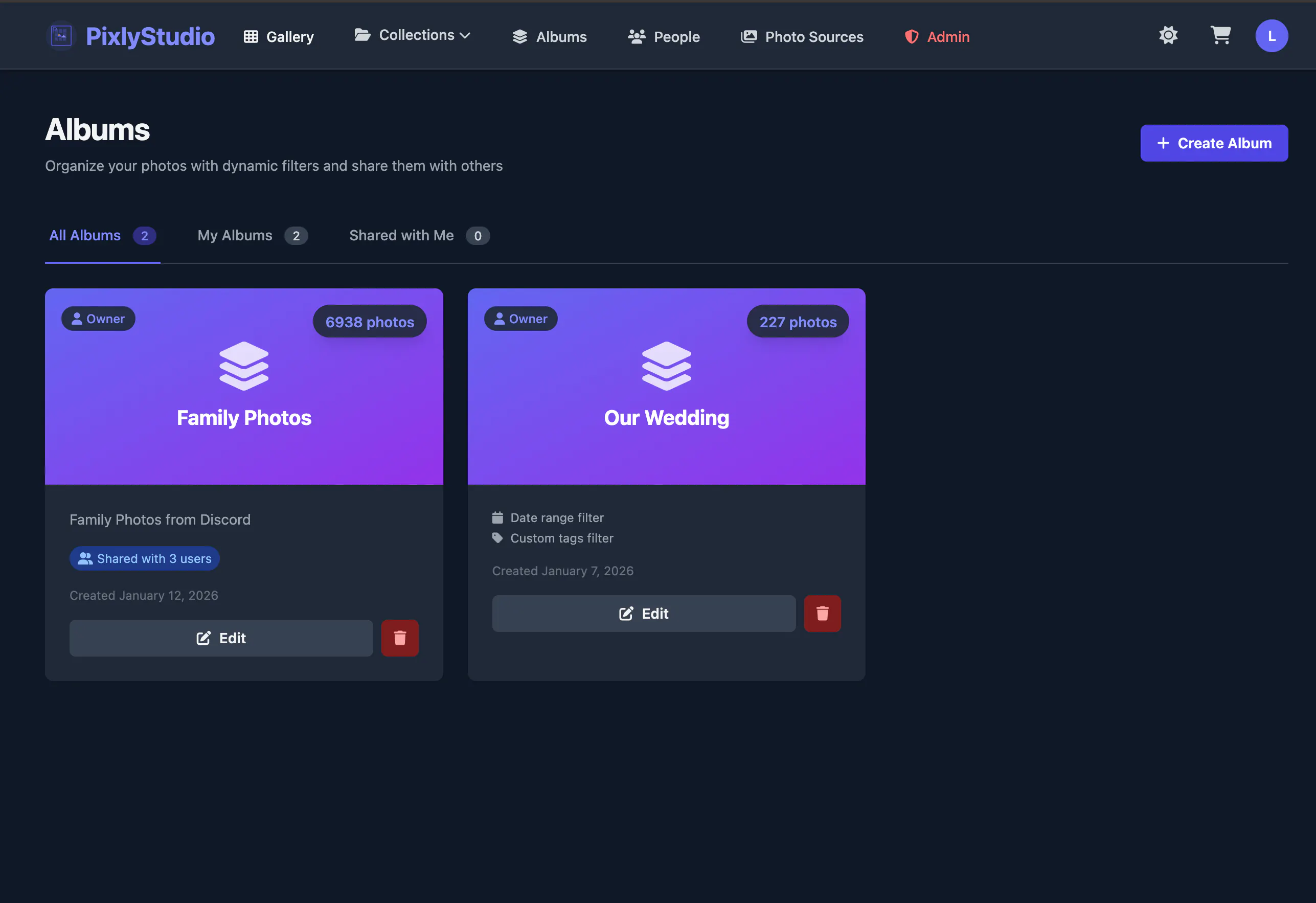
Task: Click the Owner badge on Our Wedding
Action: 520,319
